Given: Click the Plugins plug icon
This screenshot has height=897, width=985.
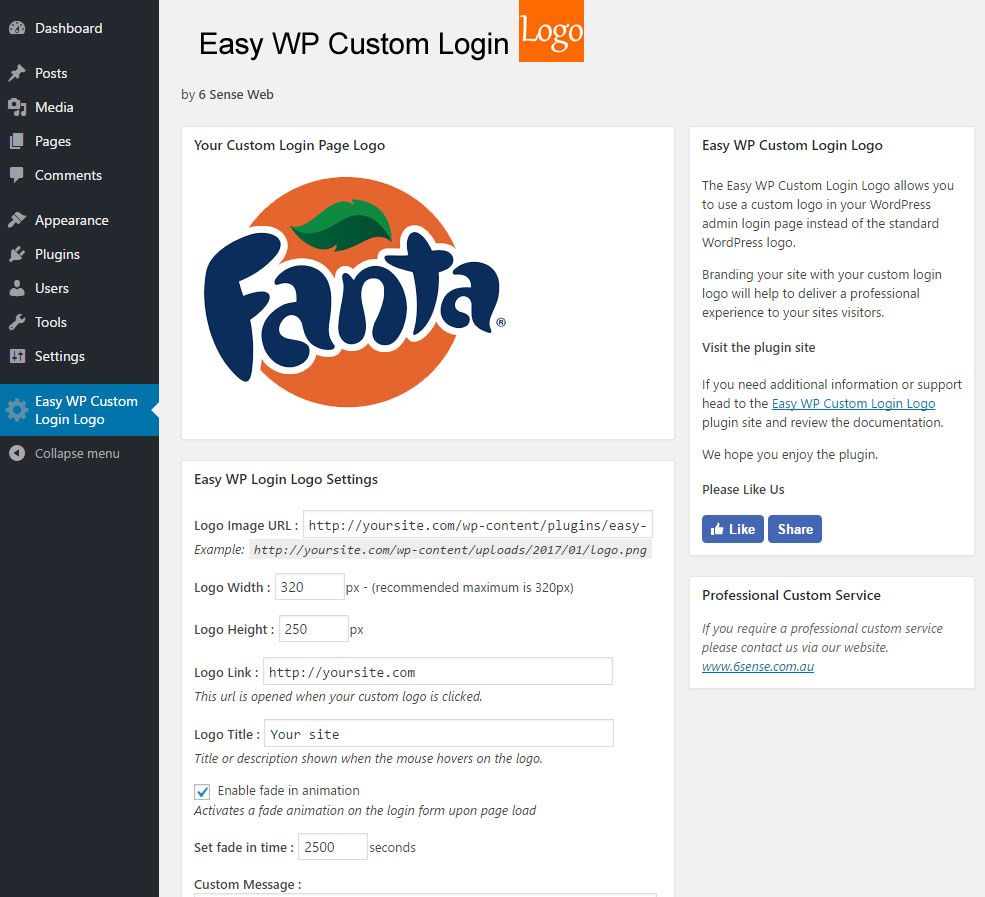Looking at the screenshot, I should pos(17,254).
